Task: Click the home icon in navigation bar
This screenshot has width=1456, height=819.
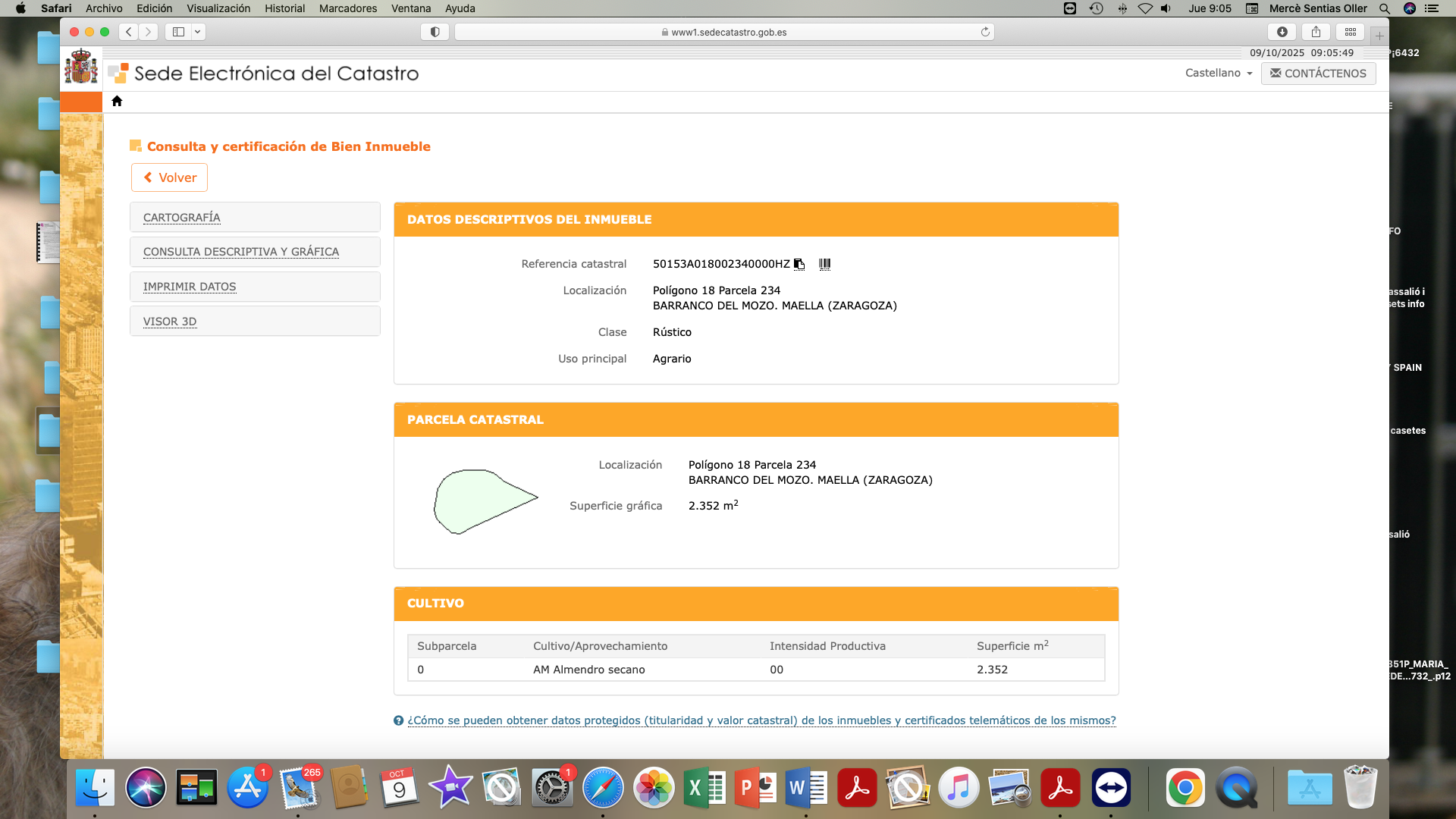Action: [117, 101]
